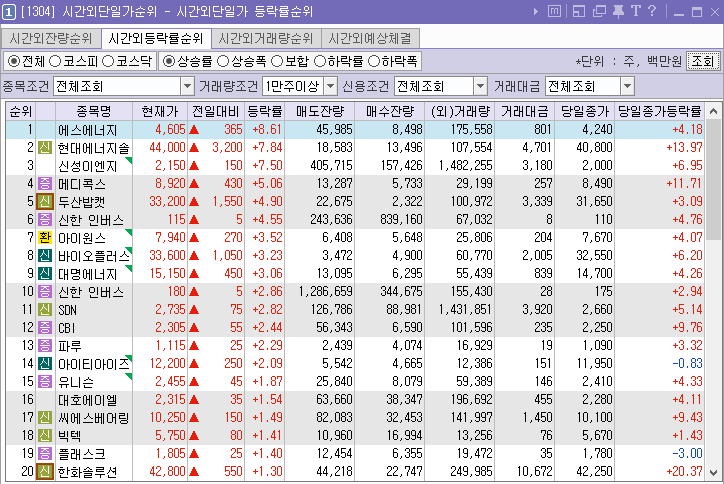Screen dimensions: 724x484
Task: Click the window number 1 icon in title bar
Action: click(x=9, y=12)
